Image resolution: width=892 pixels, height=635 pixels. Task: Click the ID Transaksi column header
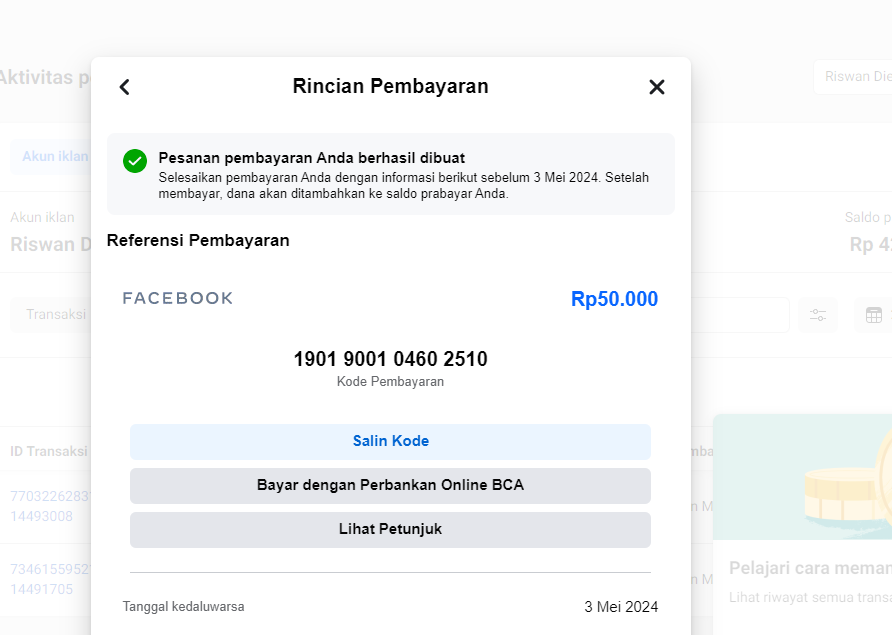coord(48,452)
